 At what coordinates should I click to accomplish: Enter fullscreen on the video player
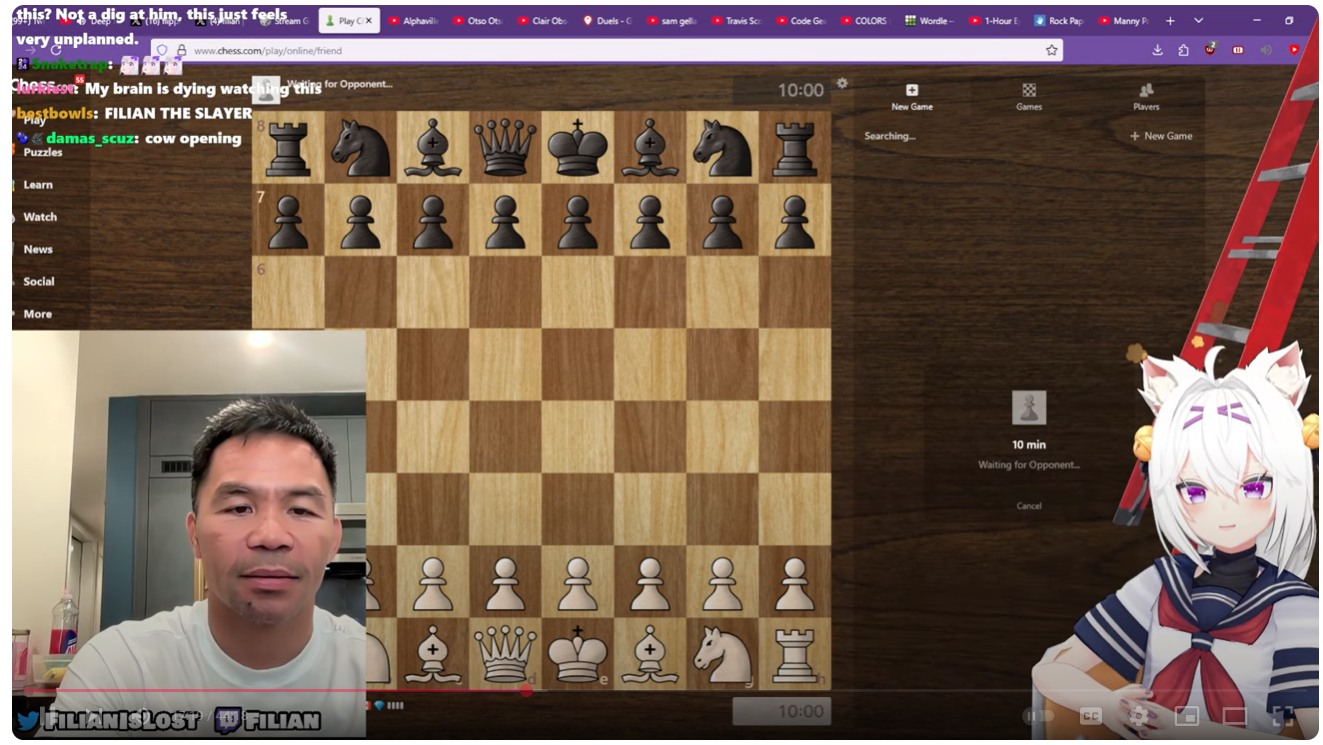[1282, 716]
